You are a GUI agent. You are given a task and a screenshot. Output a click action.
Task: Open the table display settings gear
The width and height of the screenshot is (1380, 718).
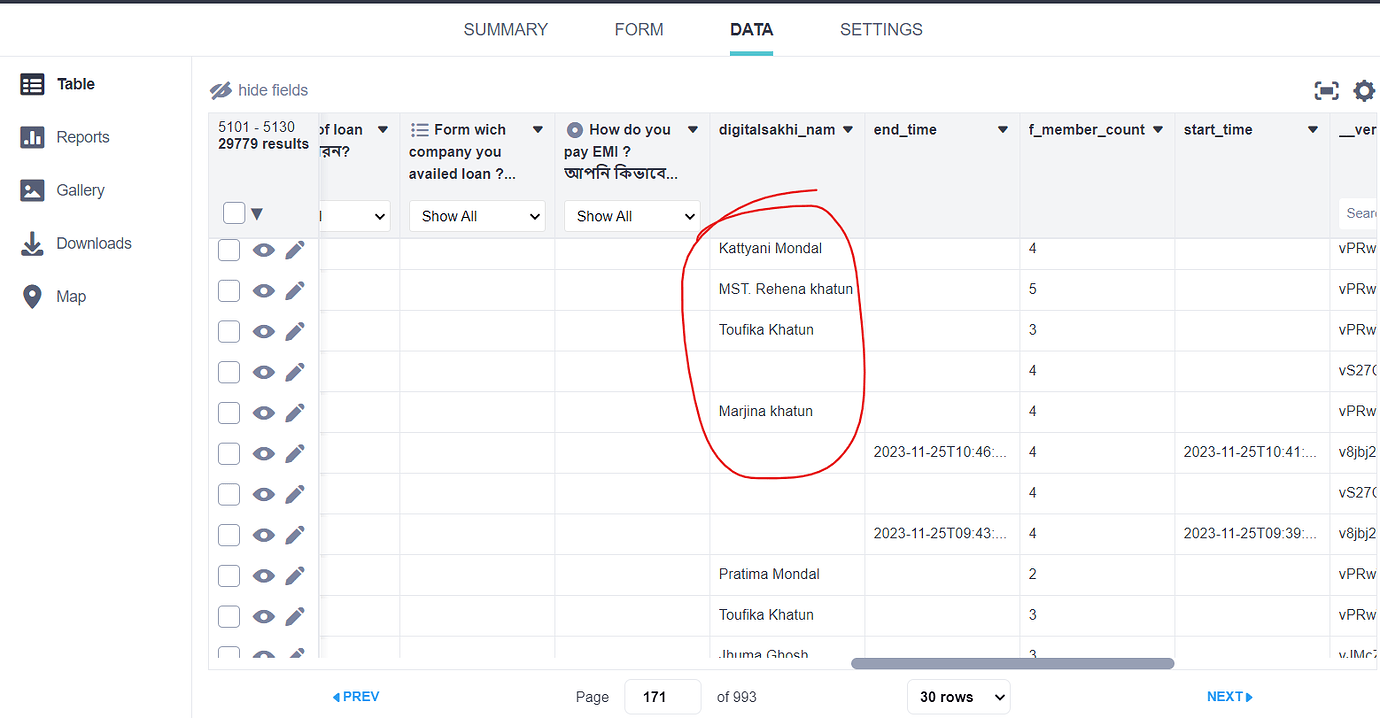point(1364,90)
